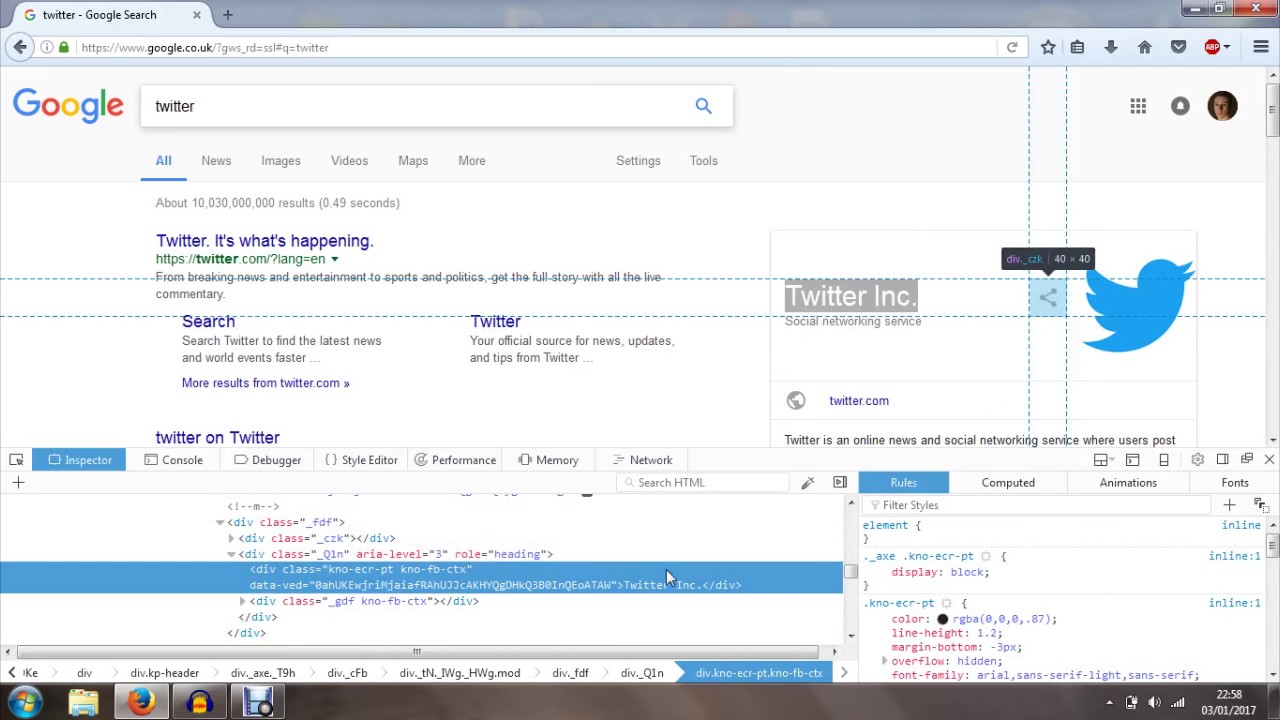
Task: Open Google search Tools
Action: coord(703,161)
